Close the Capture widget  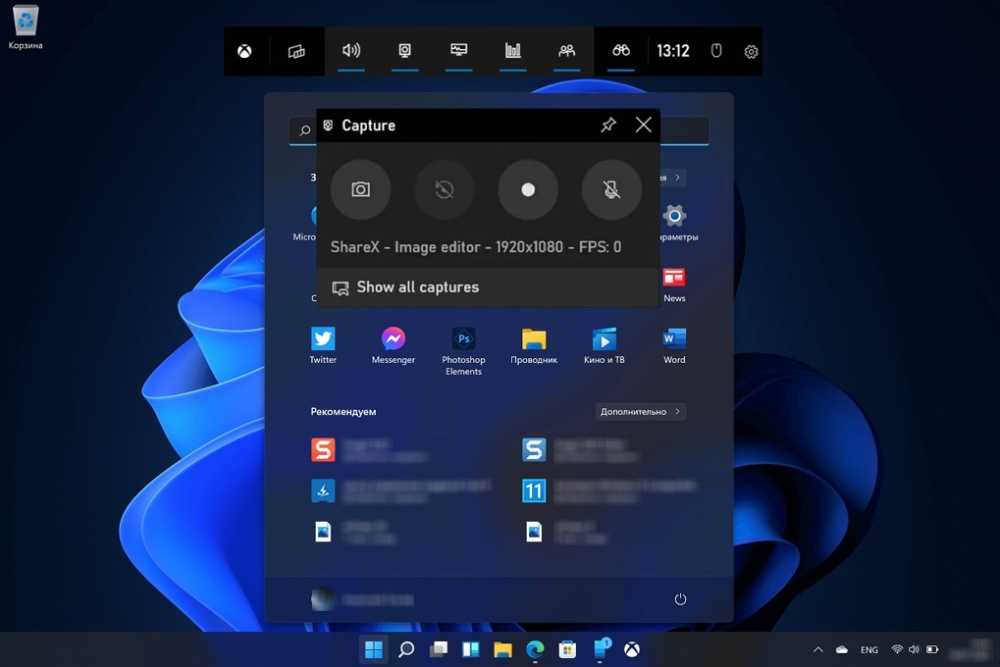[x=643, y=125]
